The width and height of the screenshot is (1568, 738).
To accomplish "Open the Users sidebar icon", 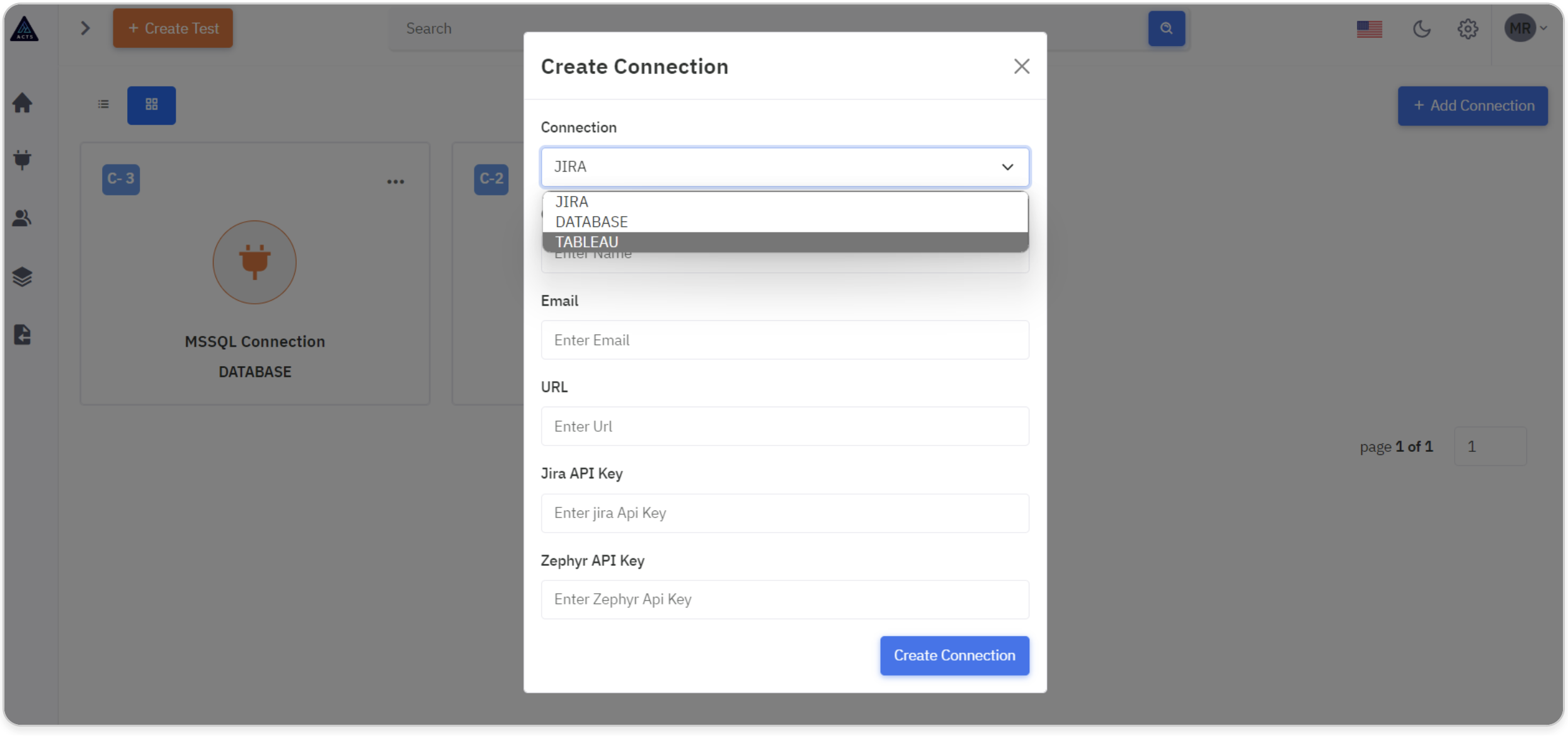I will [x=23, y=218].
